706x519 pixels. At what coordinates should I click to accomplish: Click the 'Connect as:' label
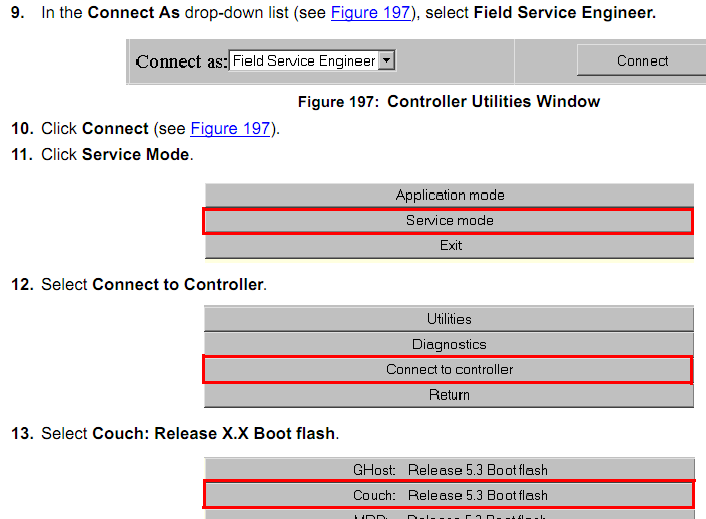[181, 61]
